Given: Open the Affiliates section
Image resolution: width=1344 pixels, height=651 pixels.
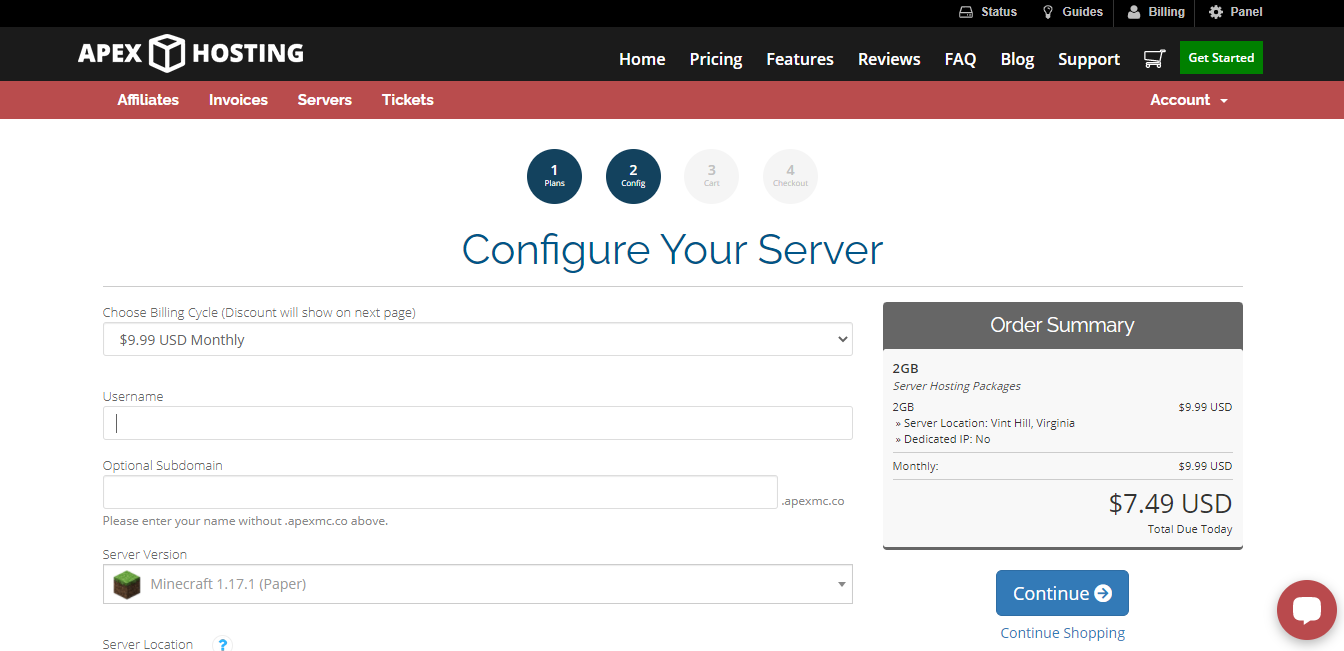Looking at the screenshot, I should click(148, 100).
